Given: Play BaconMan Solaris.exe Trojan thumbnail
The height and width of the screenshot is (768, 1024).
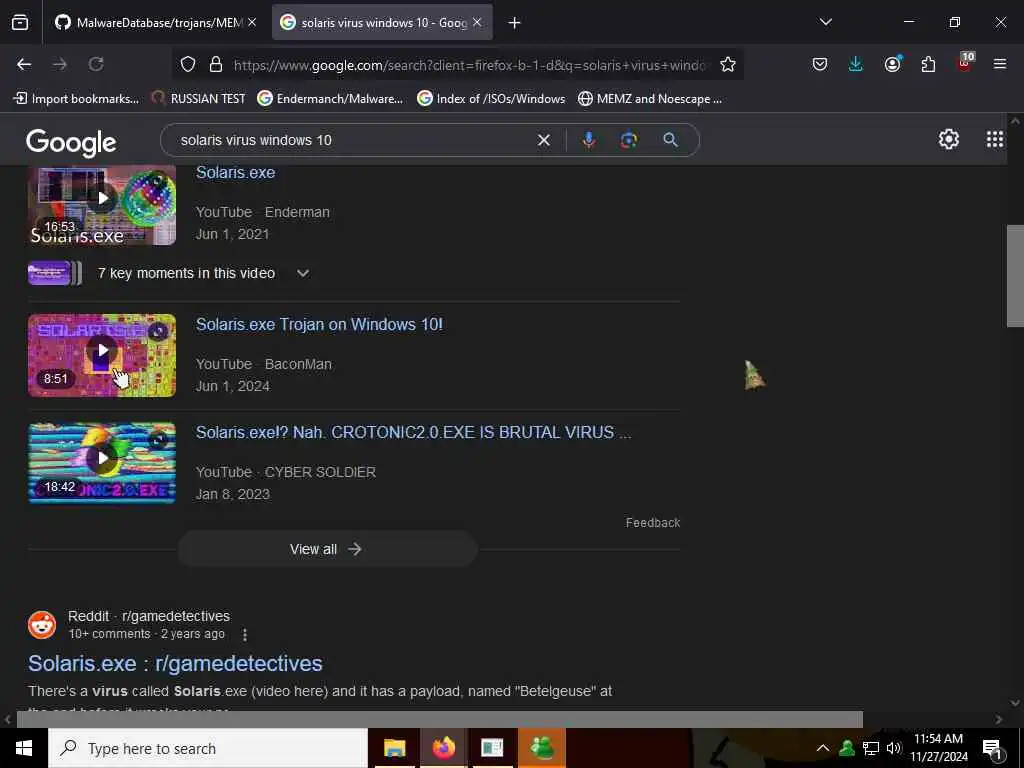Looking at the screenshot, I should point(102,355).
